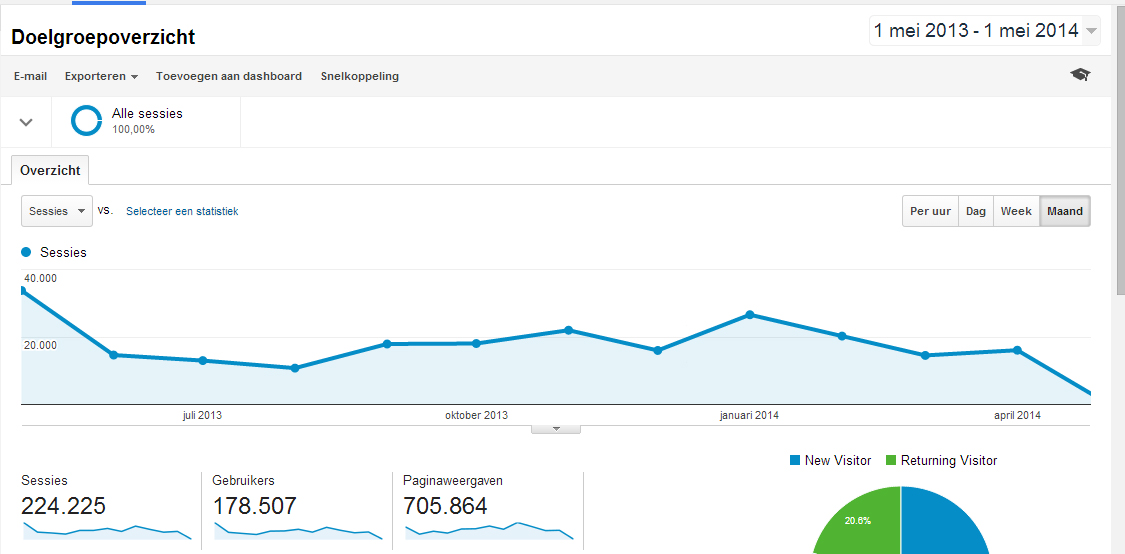Image resolution: width=1125 pixels, height=554 pixels.
Task: Switch chart granularity to Week
Action: [1016, 211]
